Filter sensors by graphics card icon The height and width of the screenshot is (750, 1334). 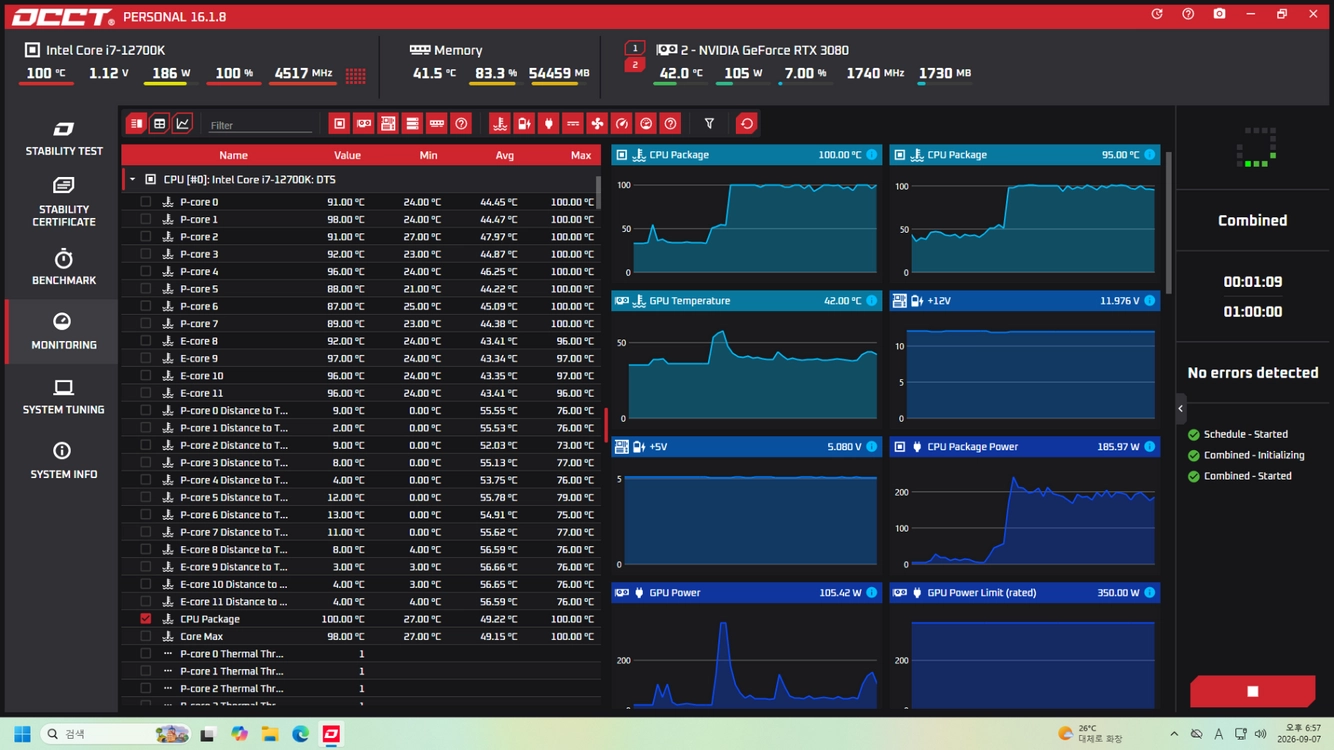point(364,124)
